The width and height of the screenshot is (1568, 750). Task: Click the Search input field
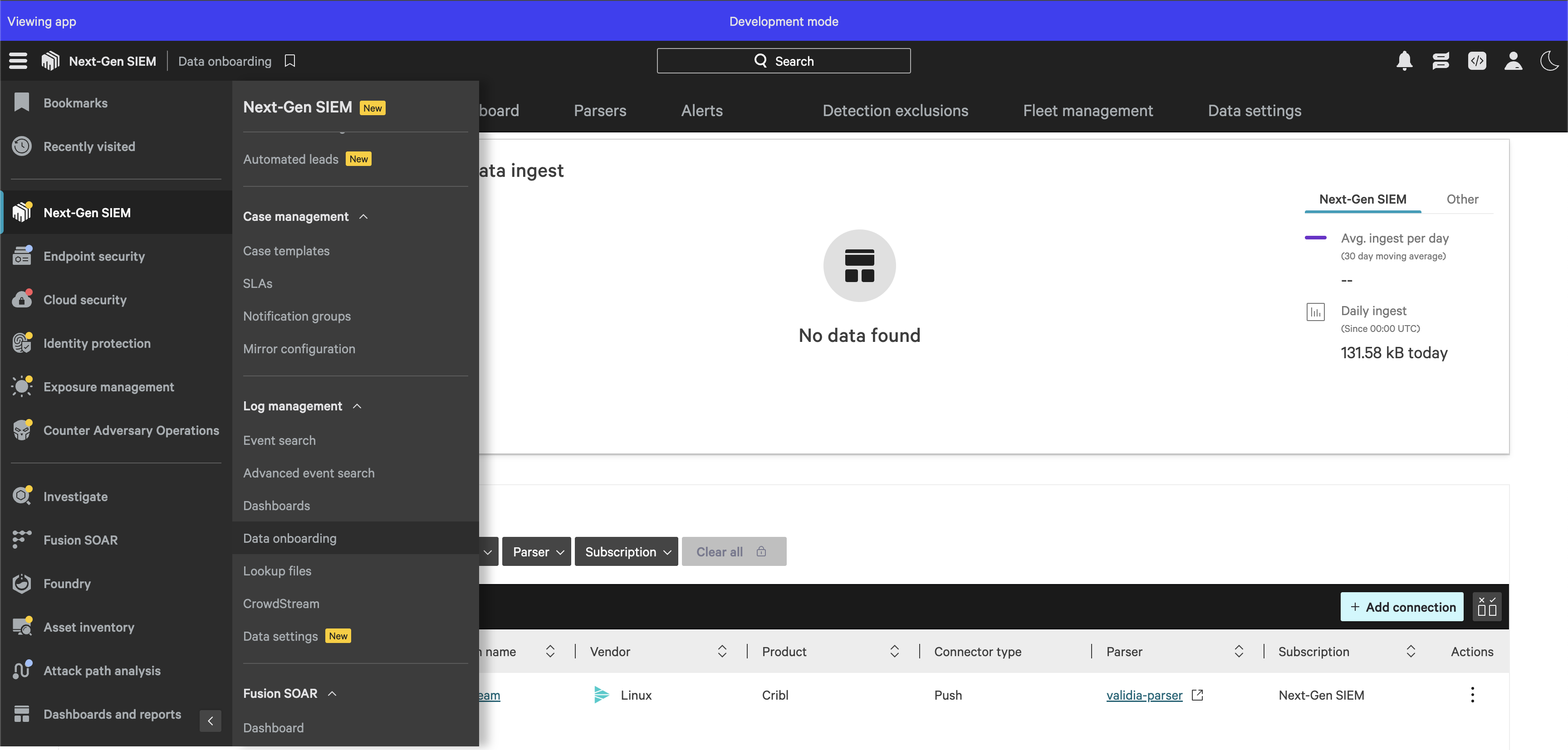(x=784, y=61)
